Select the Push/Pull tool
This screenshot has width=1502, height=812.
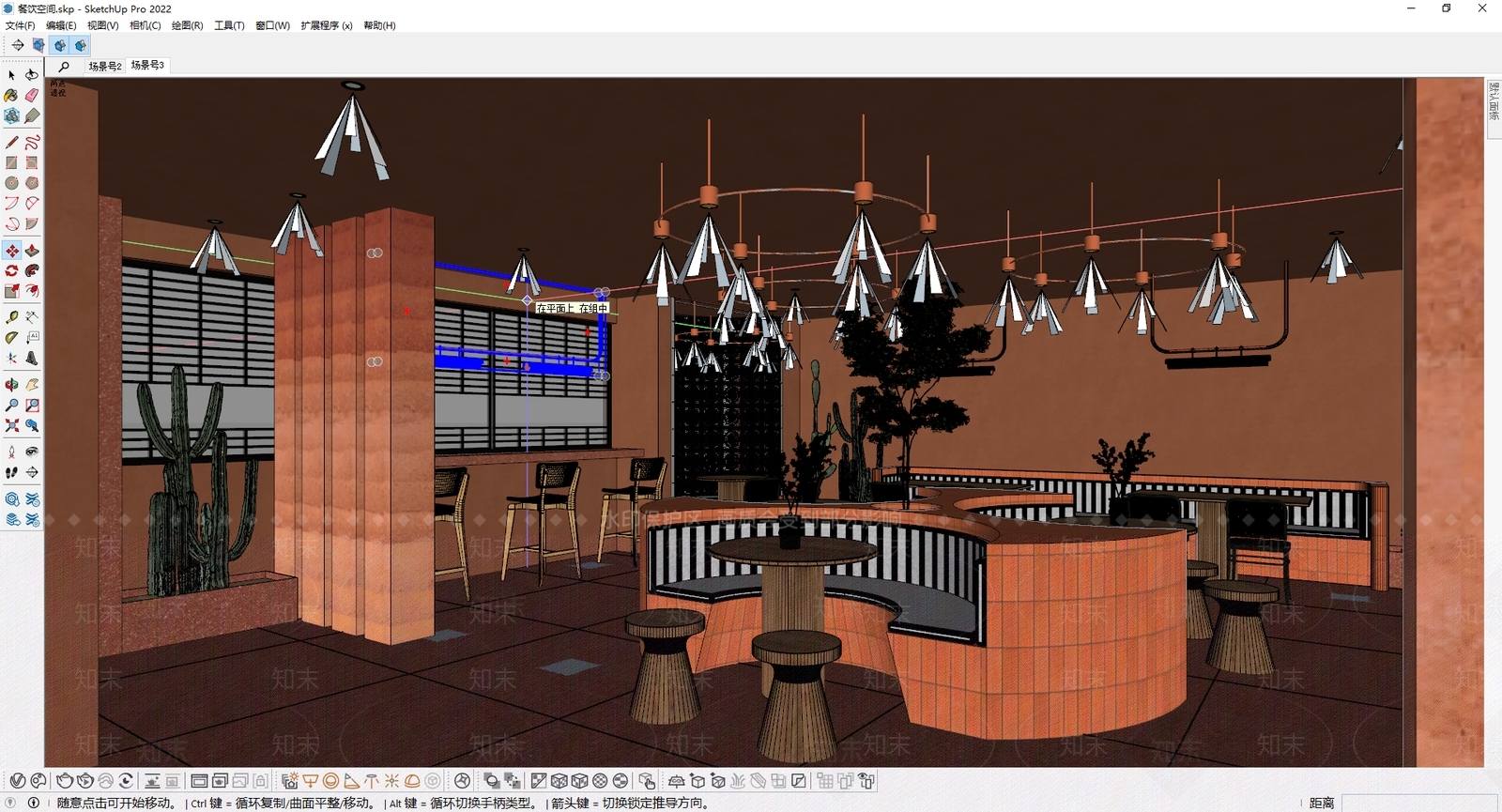click(32, 251)
